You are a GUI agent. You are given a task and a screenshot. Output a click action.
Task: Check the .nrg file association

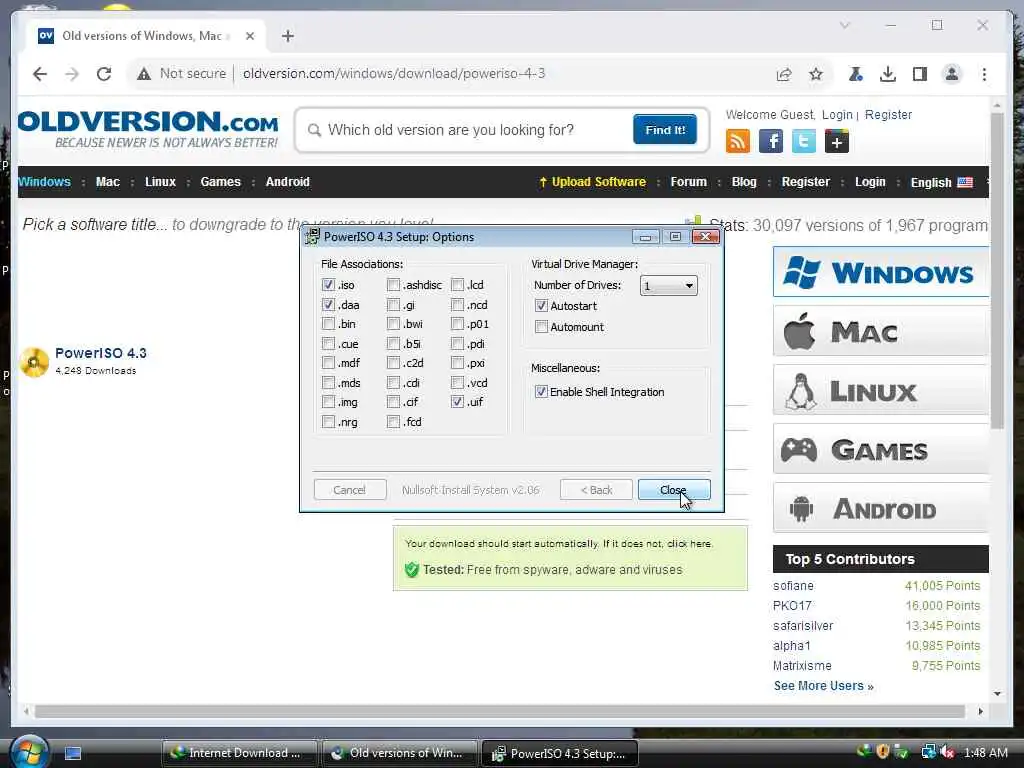coord(328,422)
